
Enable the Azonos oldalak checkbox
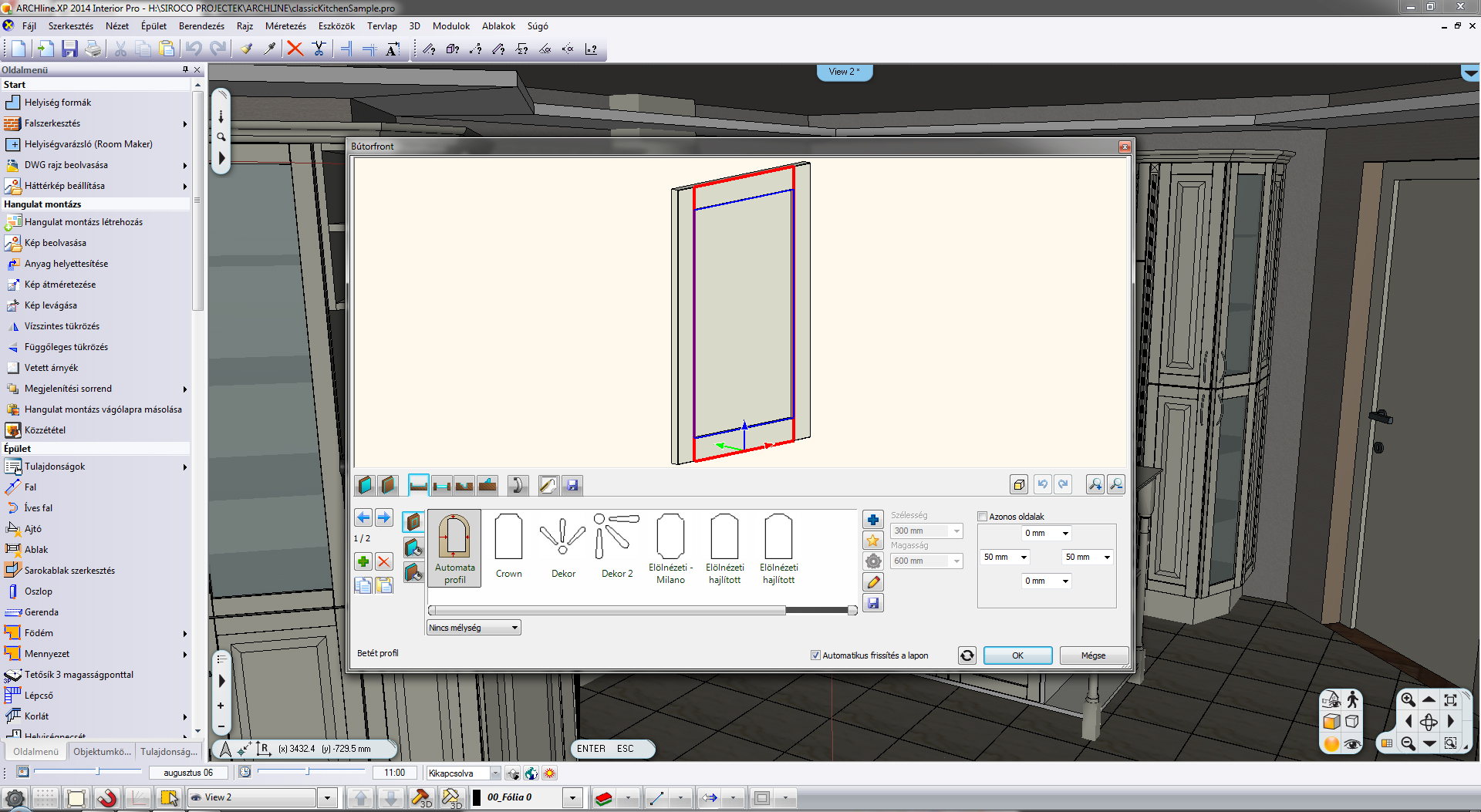[x=983, y=517]
